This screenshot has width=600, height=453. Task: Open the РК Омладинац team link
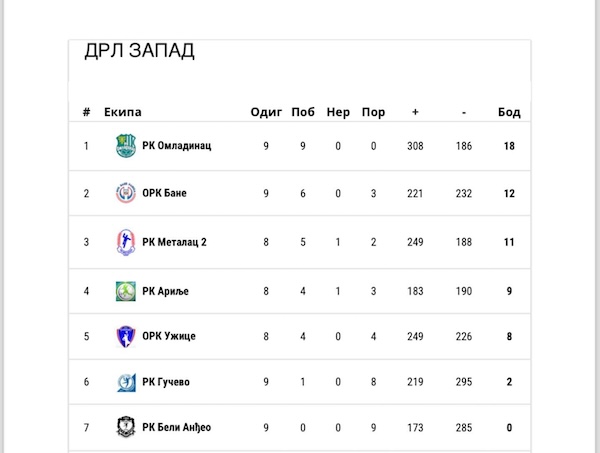click(176, 146)
